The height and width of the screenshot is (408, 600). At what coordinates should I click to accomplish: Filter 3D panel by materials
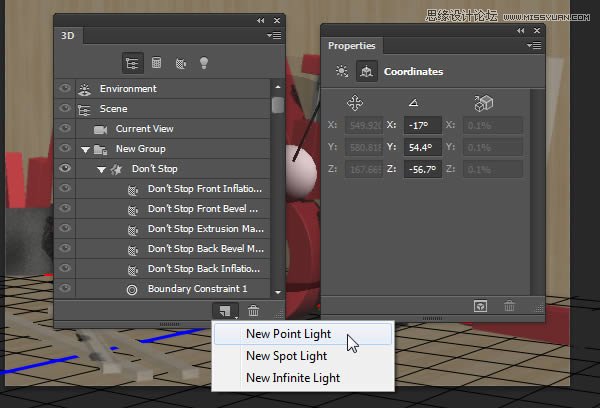[x=181, y=63]
